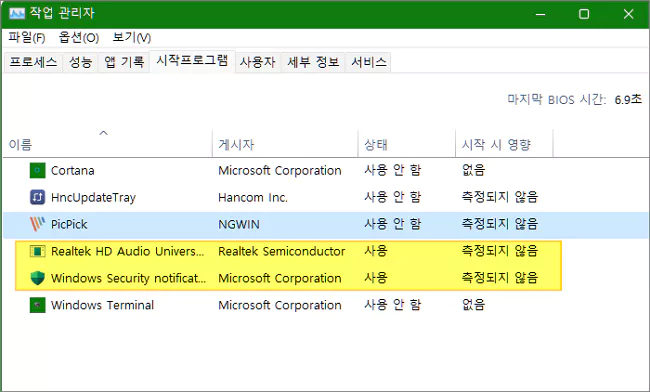Switch to the 사용자 tab
This screenshot has width=650, height=392.
[x=257, y=62]
